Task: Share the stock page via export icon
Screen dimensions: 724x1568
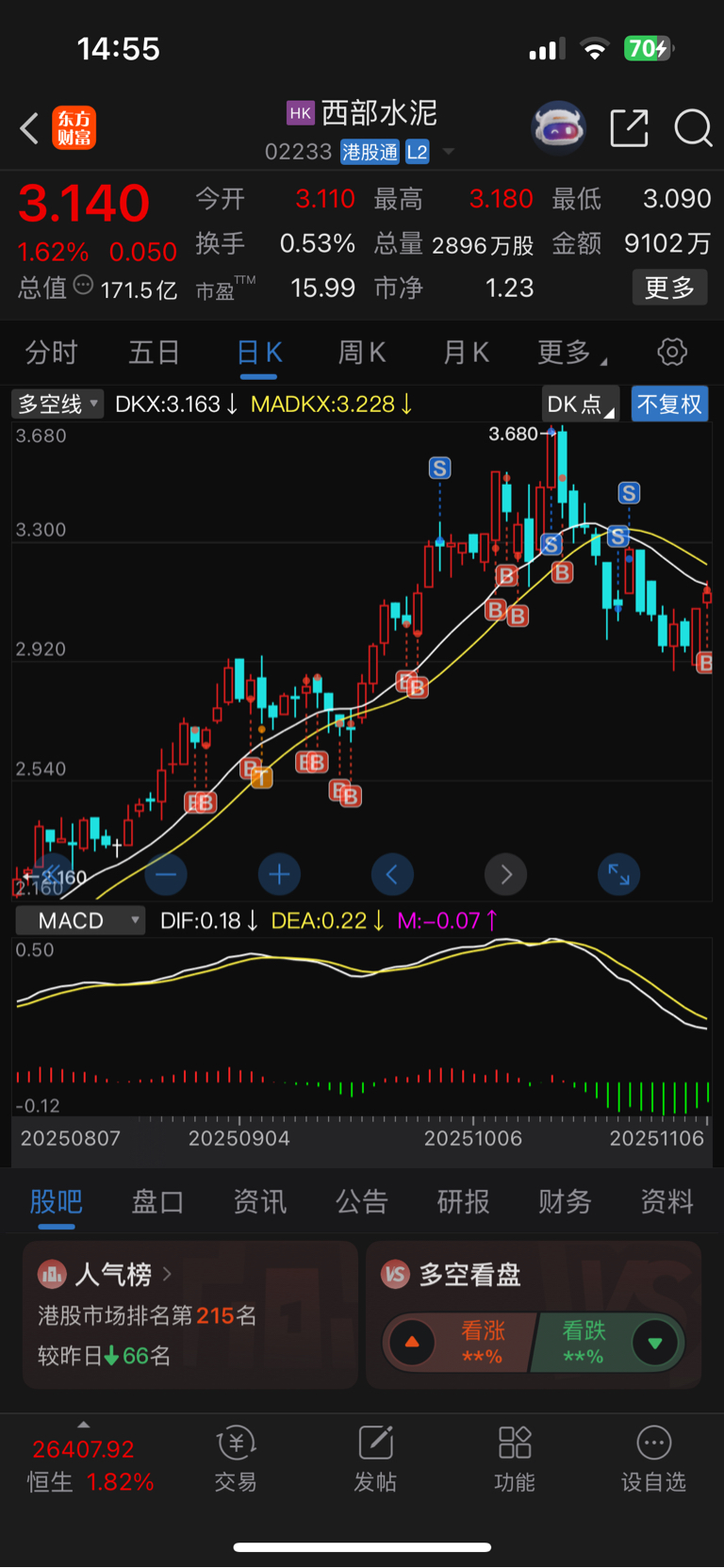Action: (x=629, y=127)
